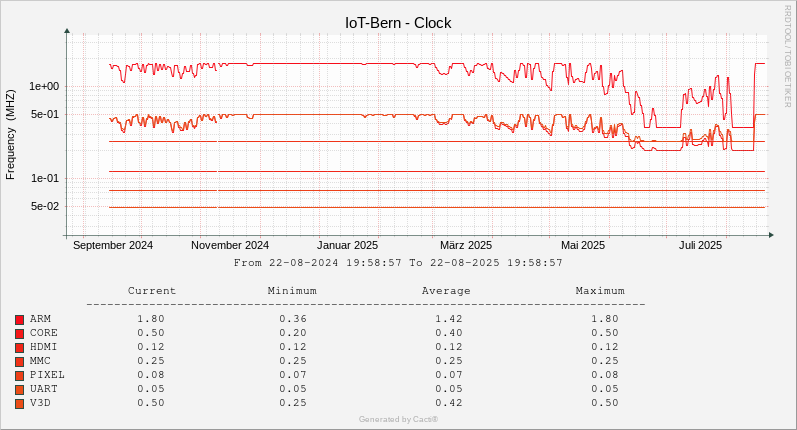Image resolution: width=797 pixels, height=430 pixels.
Task: Click the 'Januar 2025' axis label
Action: (x=347, y=245)
